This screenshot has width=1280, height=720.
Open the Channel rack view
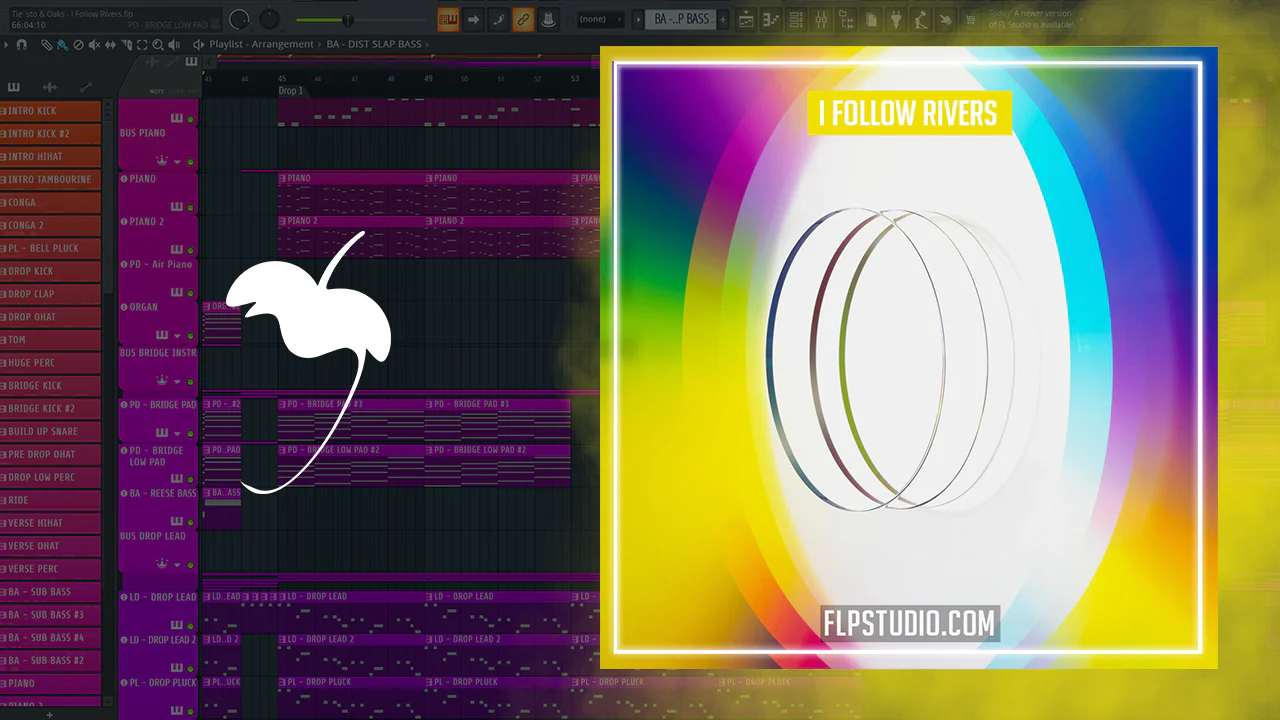pyautogui.click(x=796, y=19)
